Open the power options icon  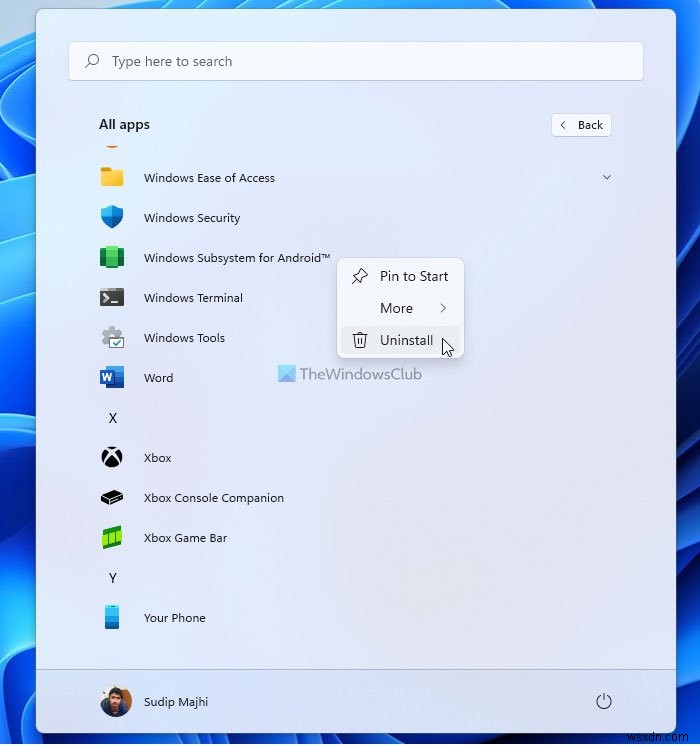[x=604, y=702]
